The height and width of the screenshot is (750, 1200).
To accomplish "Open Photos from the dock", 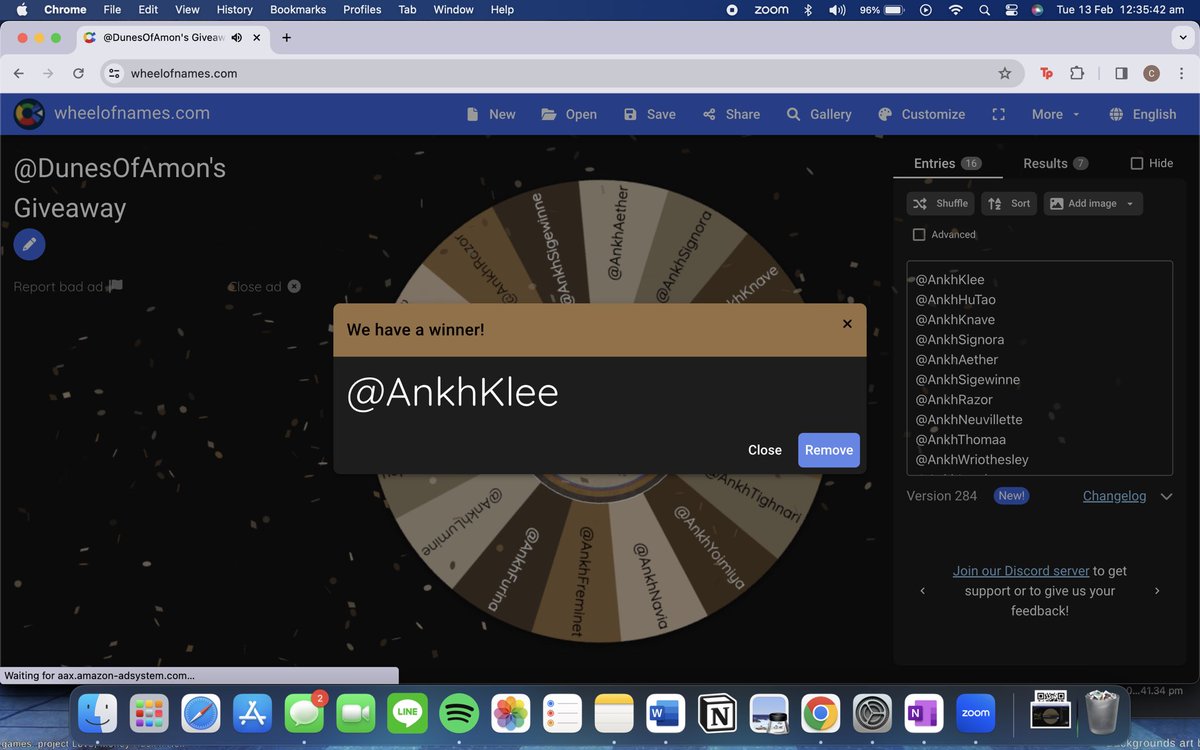I will [x=511, y=713].
